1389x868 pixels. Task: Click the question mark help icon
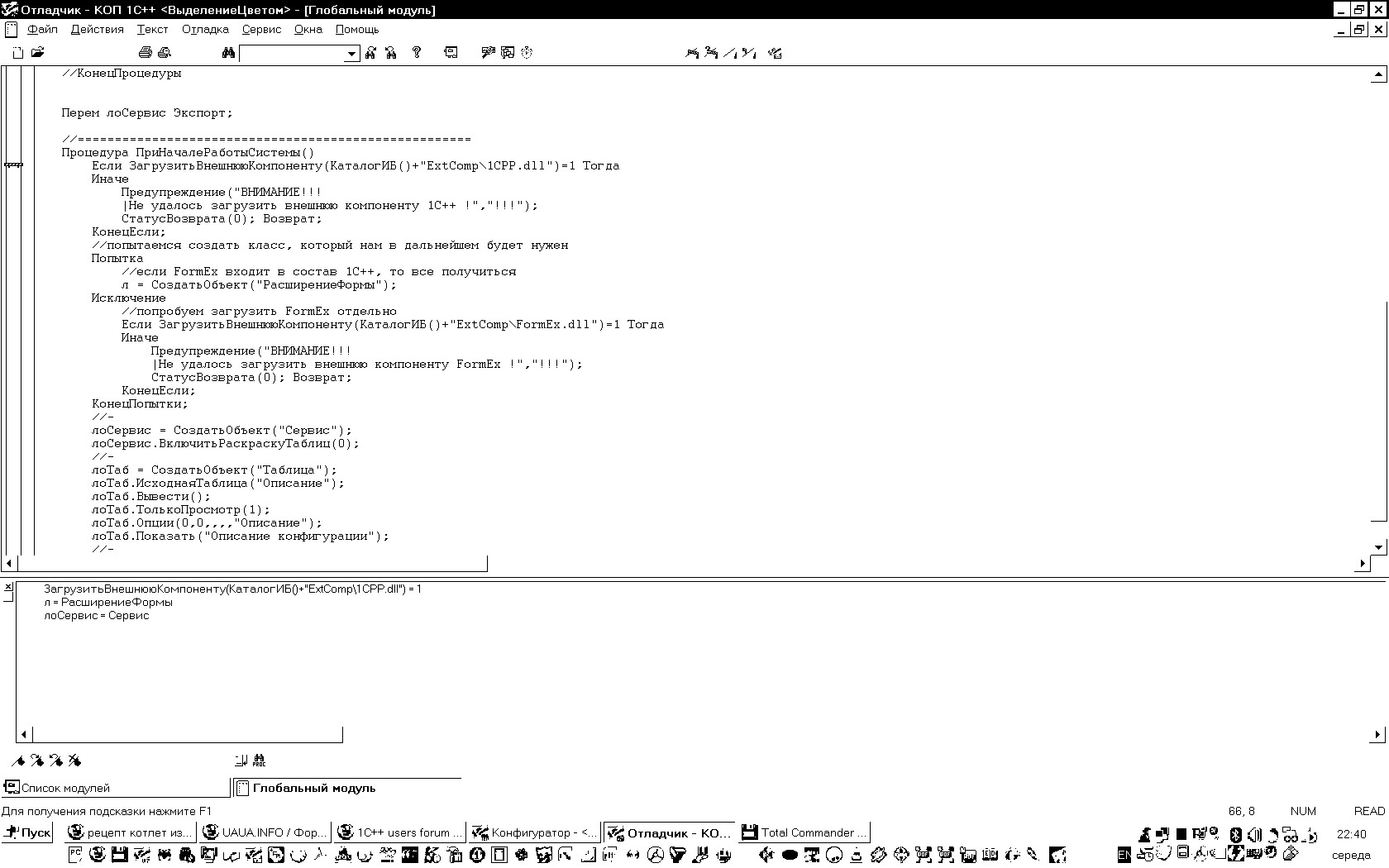pyautogui.click(x=417, y=53)
